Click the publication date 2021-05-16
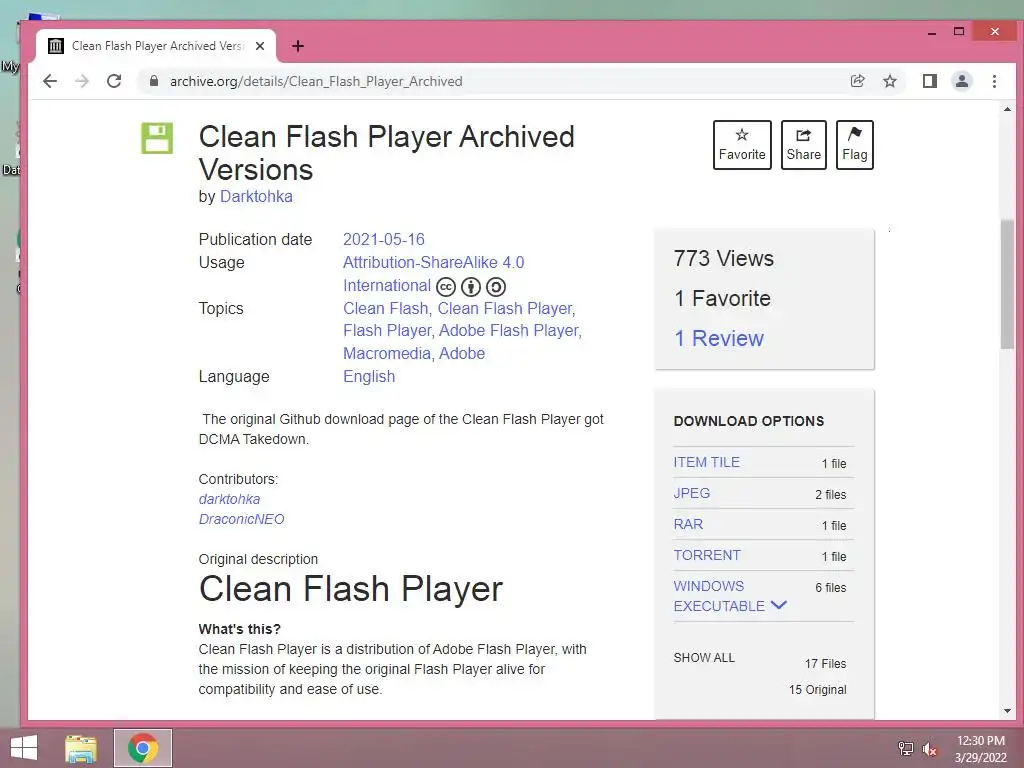The width and height of the screenshot is (1024, 768). 384,240
